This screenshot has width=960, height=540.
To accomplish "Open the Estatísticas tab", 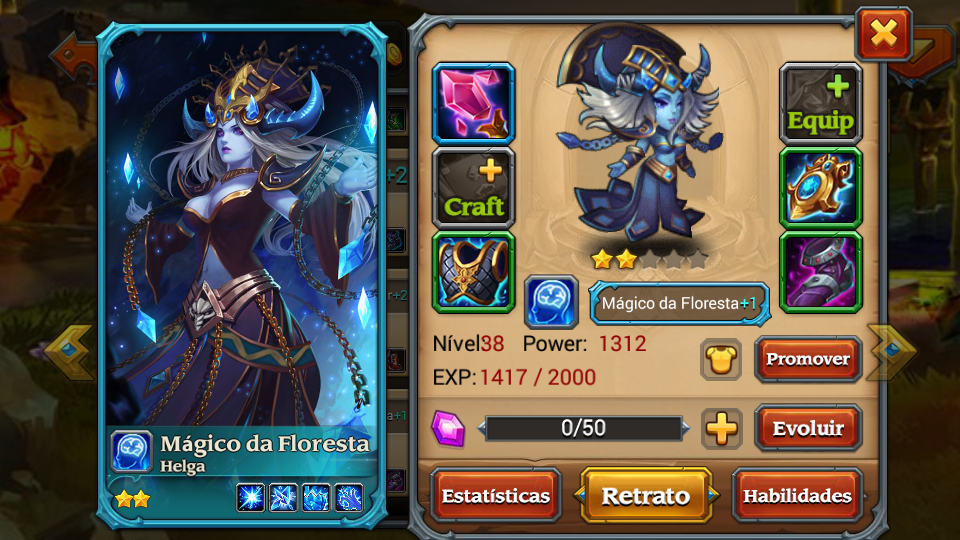I will tap(495, 495).
